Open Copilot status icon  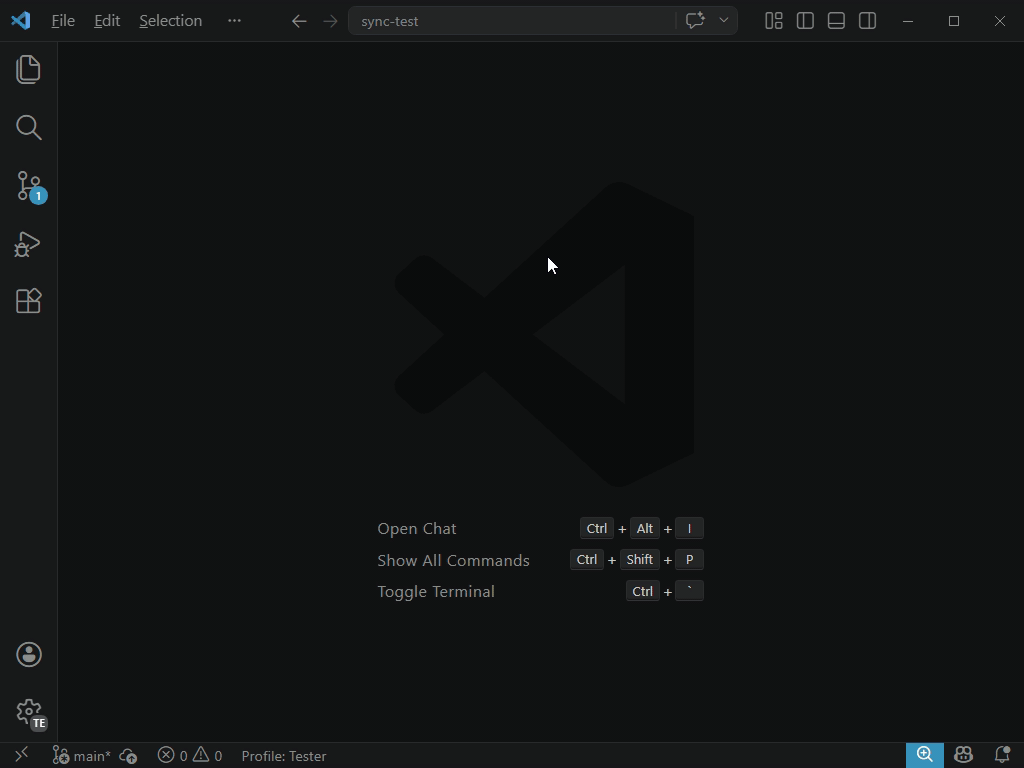click(x=963, y=756)
